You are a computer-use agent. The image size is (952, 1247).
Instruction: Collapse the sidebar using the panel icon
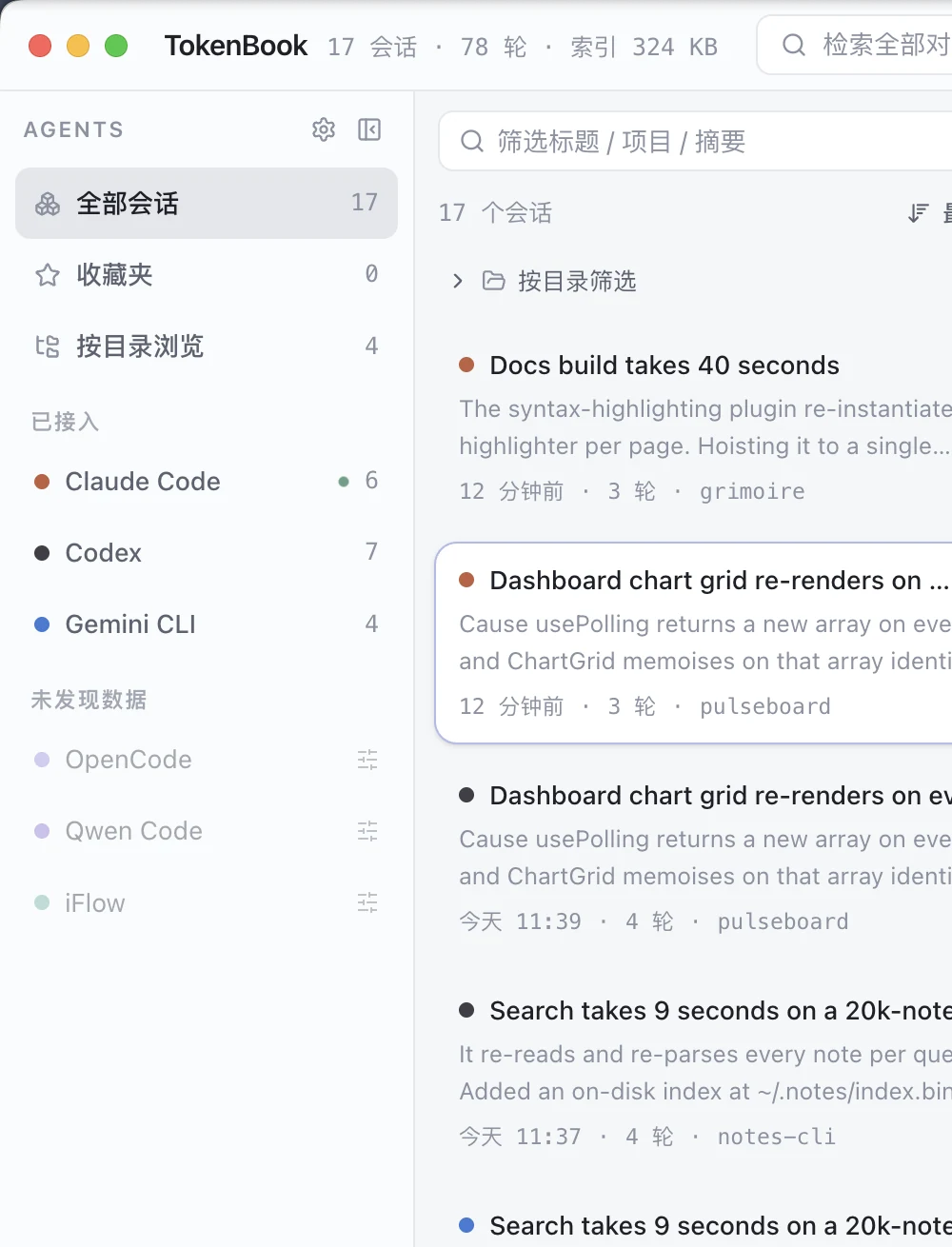point(369,129)
